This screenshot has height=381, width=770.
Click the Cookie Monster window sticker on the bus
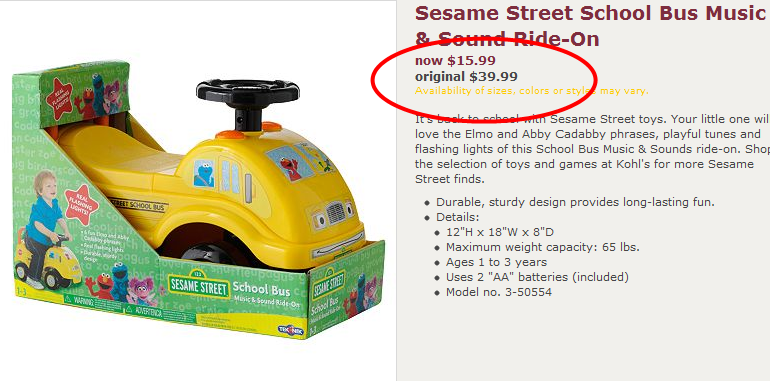pos(203,173)
